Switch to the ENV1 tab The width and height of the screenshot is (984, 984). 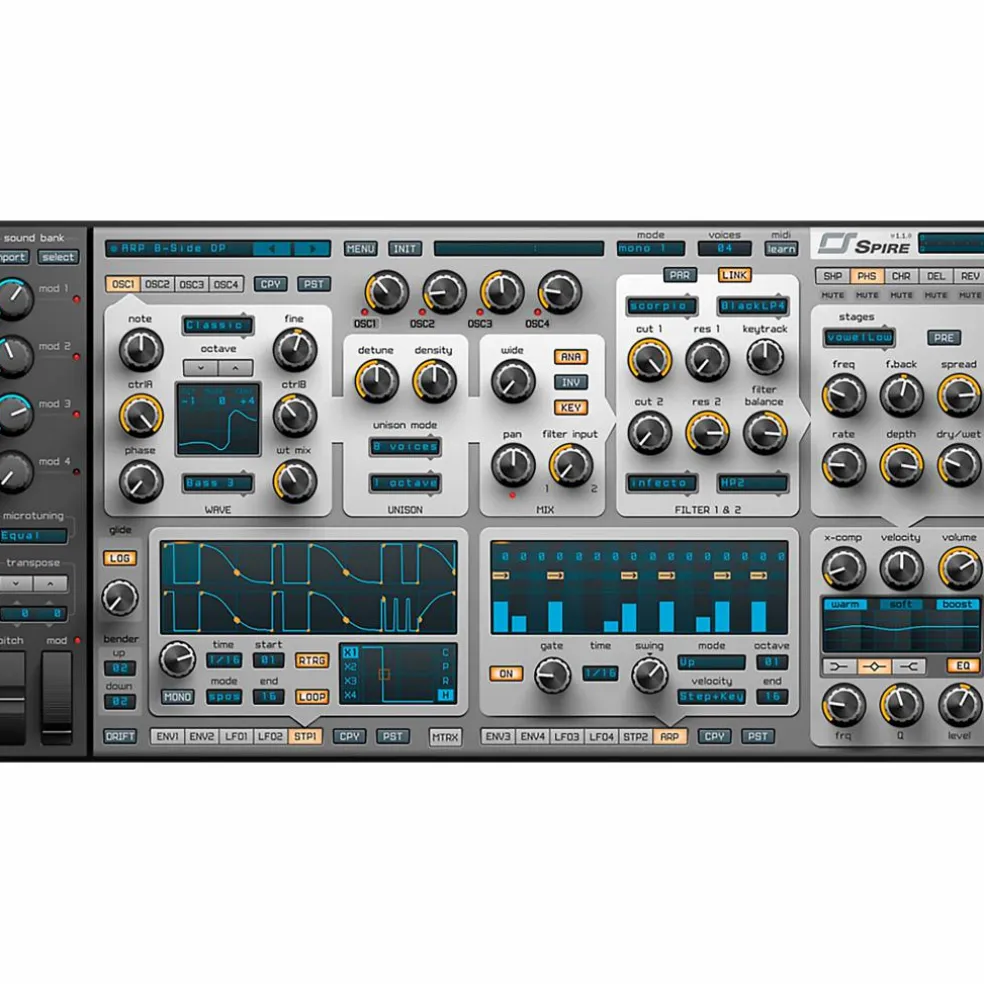pos(167,736)
